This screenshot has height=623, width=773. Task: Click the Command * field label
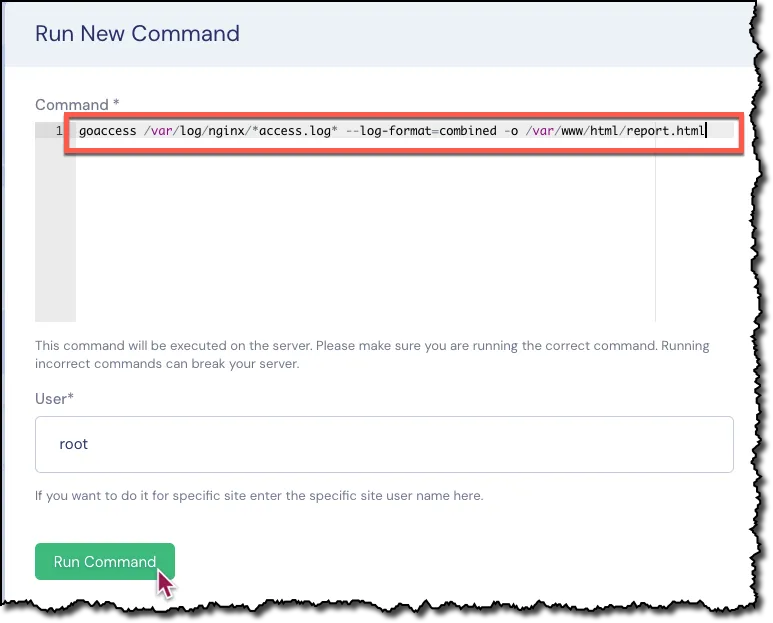point(77,104)
